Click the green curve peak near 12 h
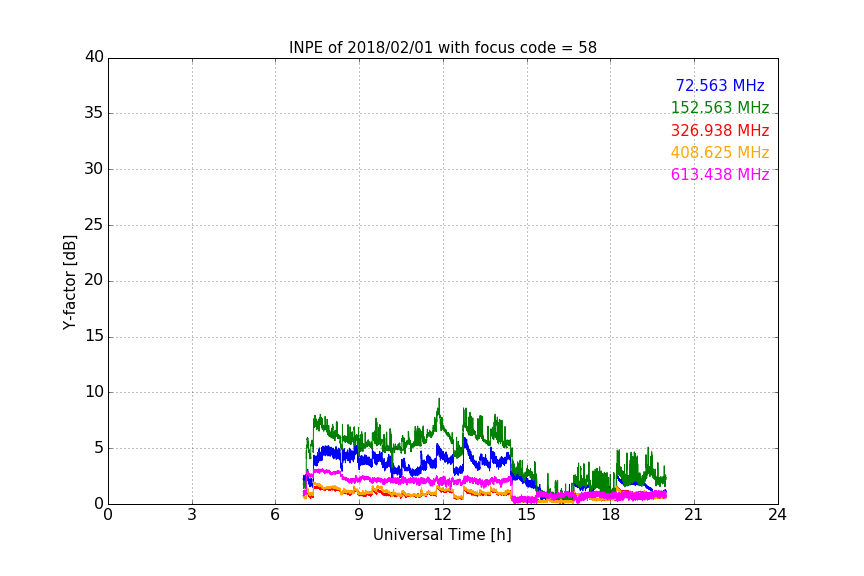 [x=439, y=400]
